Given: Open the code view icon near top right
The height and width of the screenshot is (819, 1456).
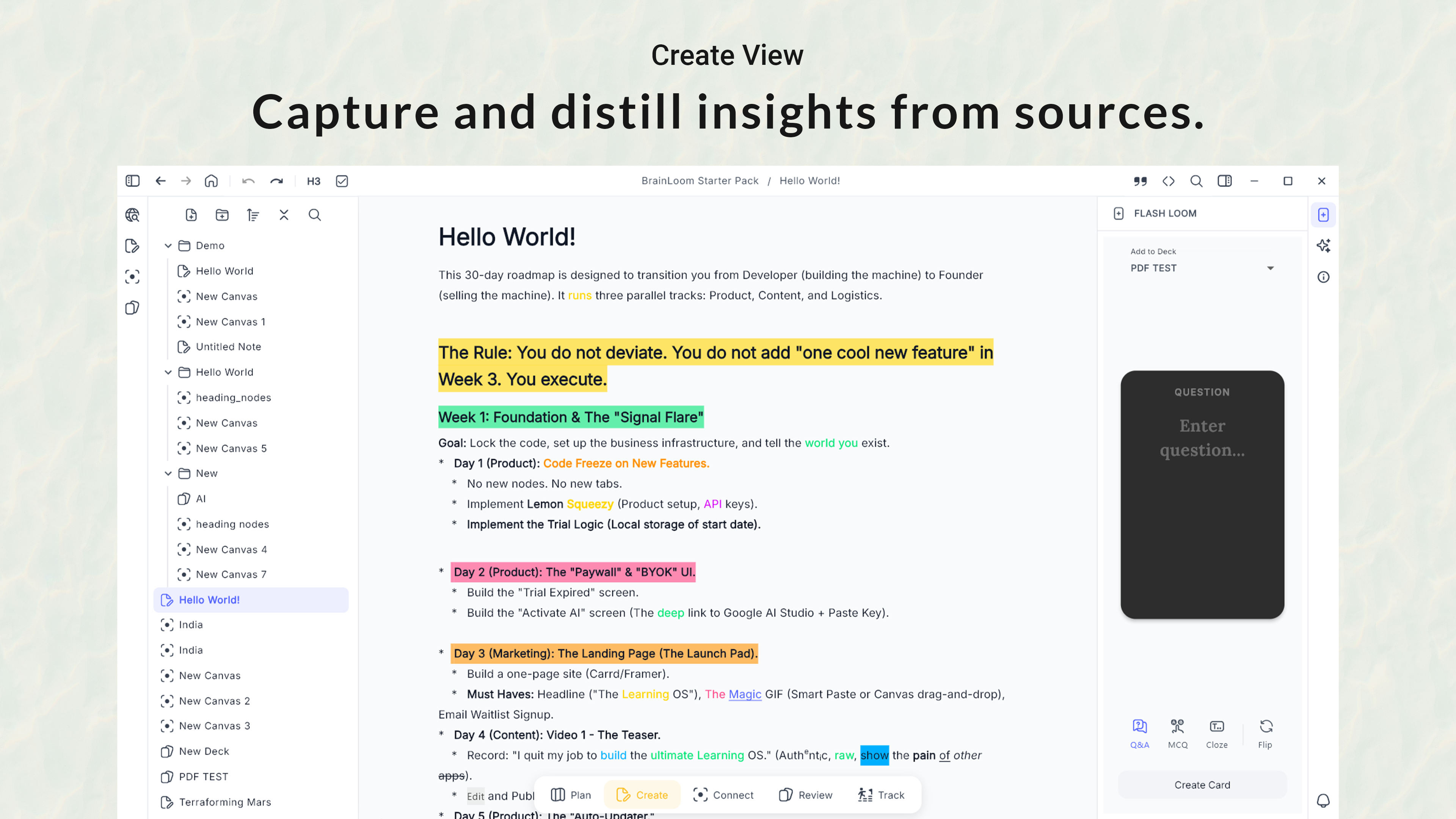Looking at the screenshot, I should pyautogui.click(x=1169, y=181).
